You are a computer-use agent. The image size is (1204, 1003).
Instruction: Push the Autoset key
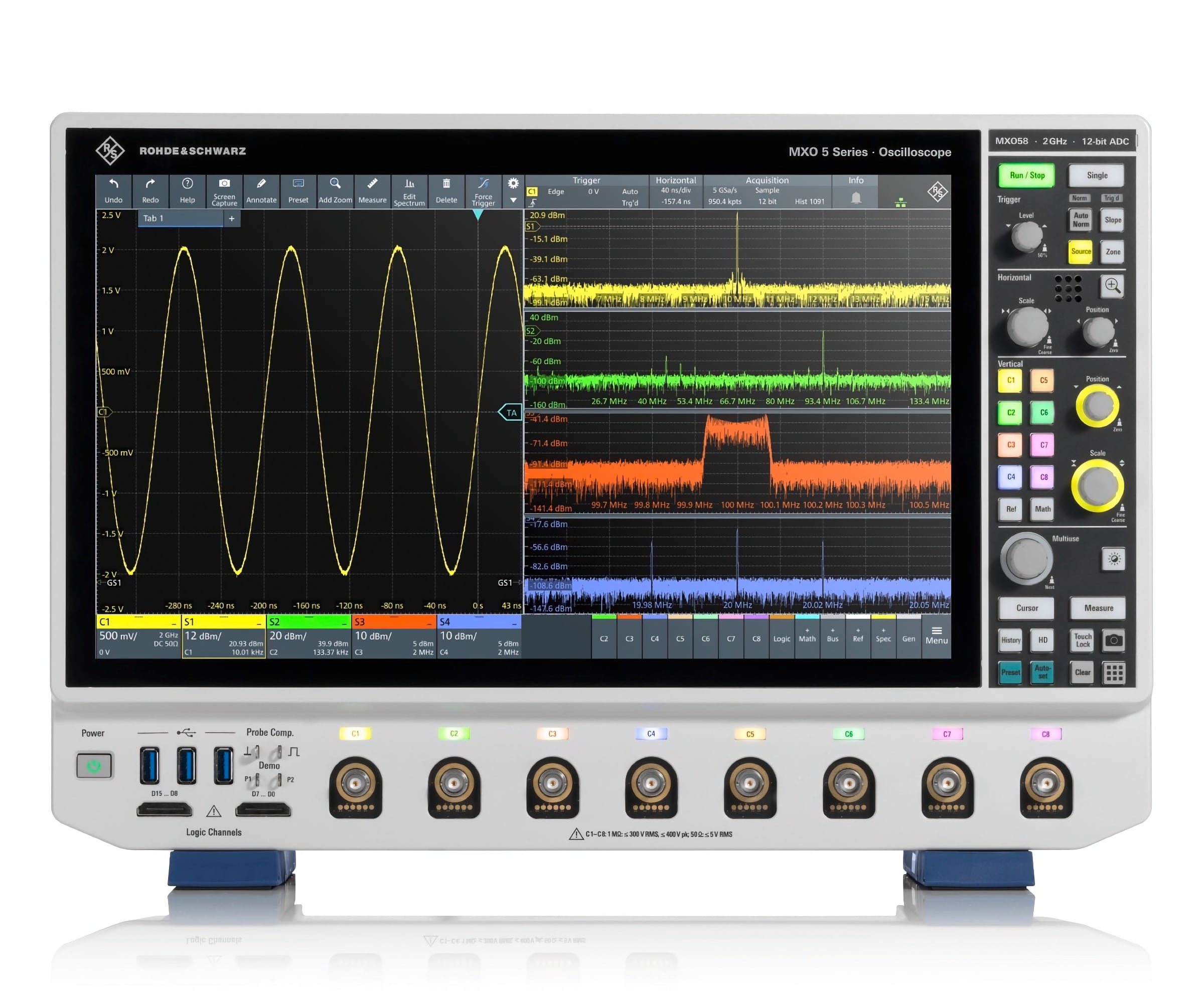click(1042, 673)
